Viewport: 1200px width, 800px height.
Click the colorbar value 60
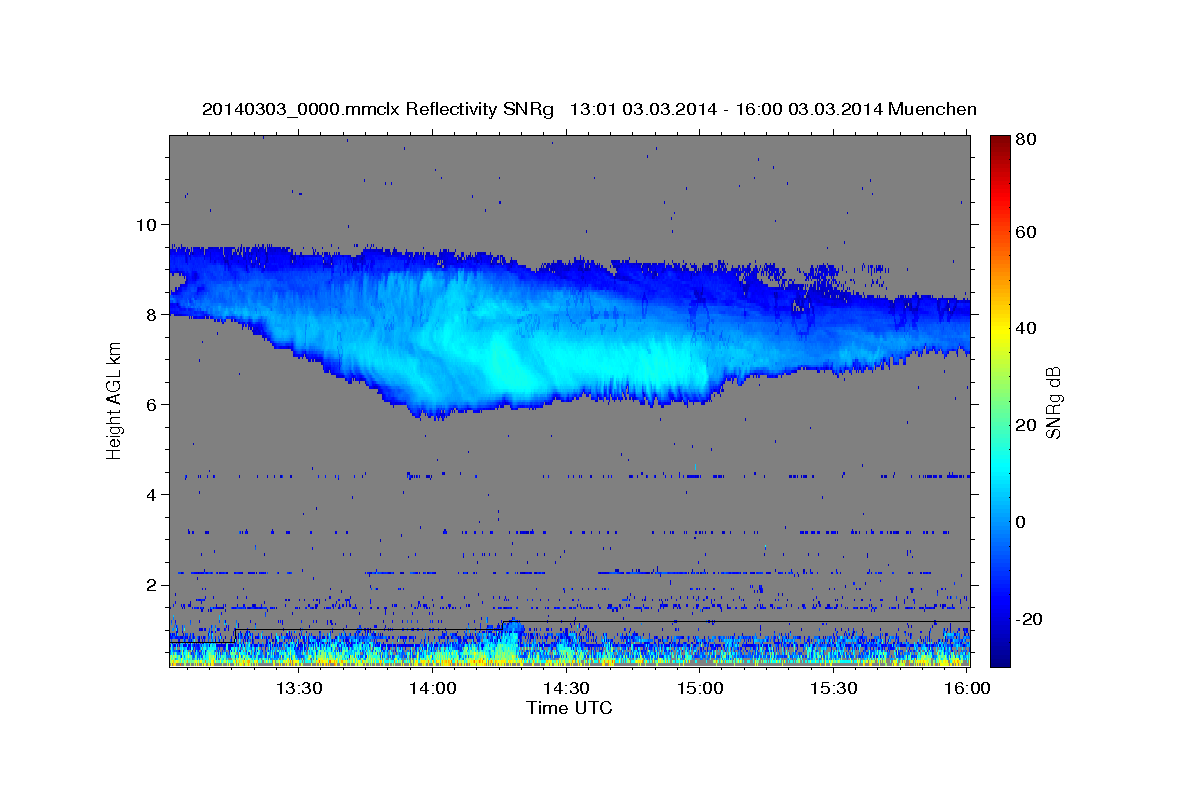click(x=1028, y=232)
